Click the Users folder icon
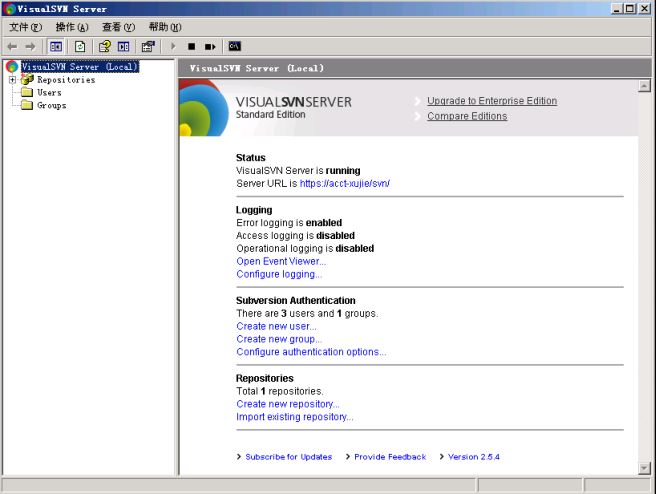Screen dimensions: 656x494 [x=27, y=92]
